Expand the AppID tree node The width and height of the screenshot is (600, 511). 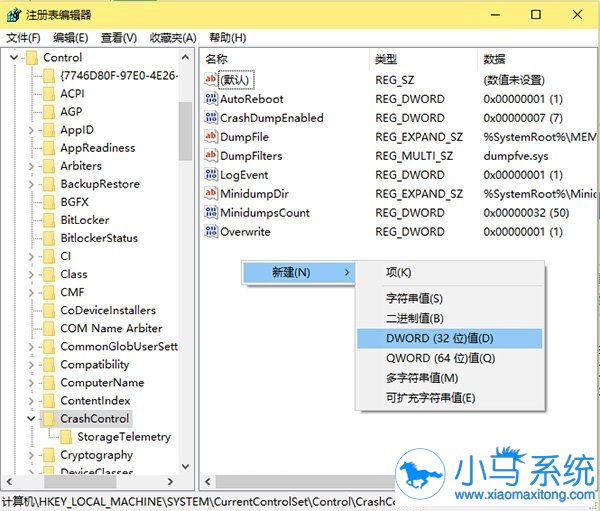point(31,130)
